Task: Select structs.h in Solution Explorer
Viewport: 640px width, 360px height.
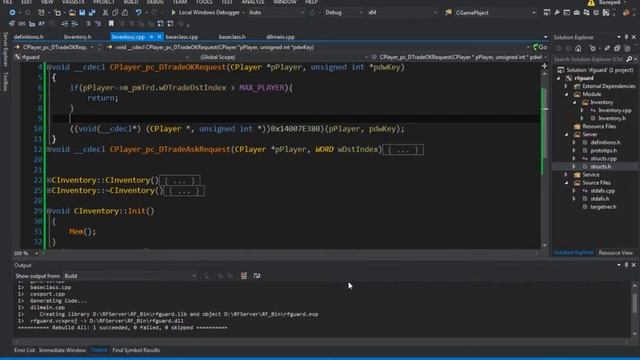Action: [600, 167]
